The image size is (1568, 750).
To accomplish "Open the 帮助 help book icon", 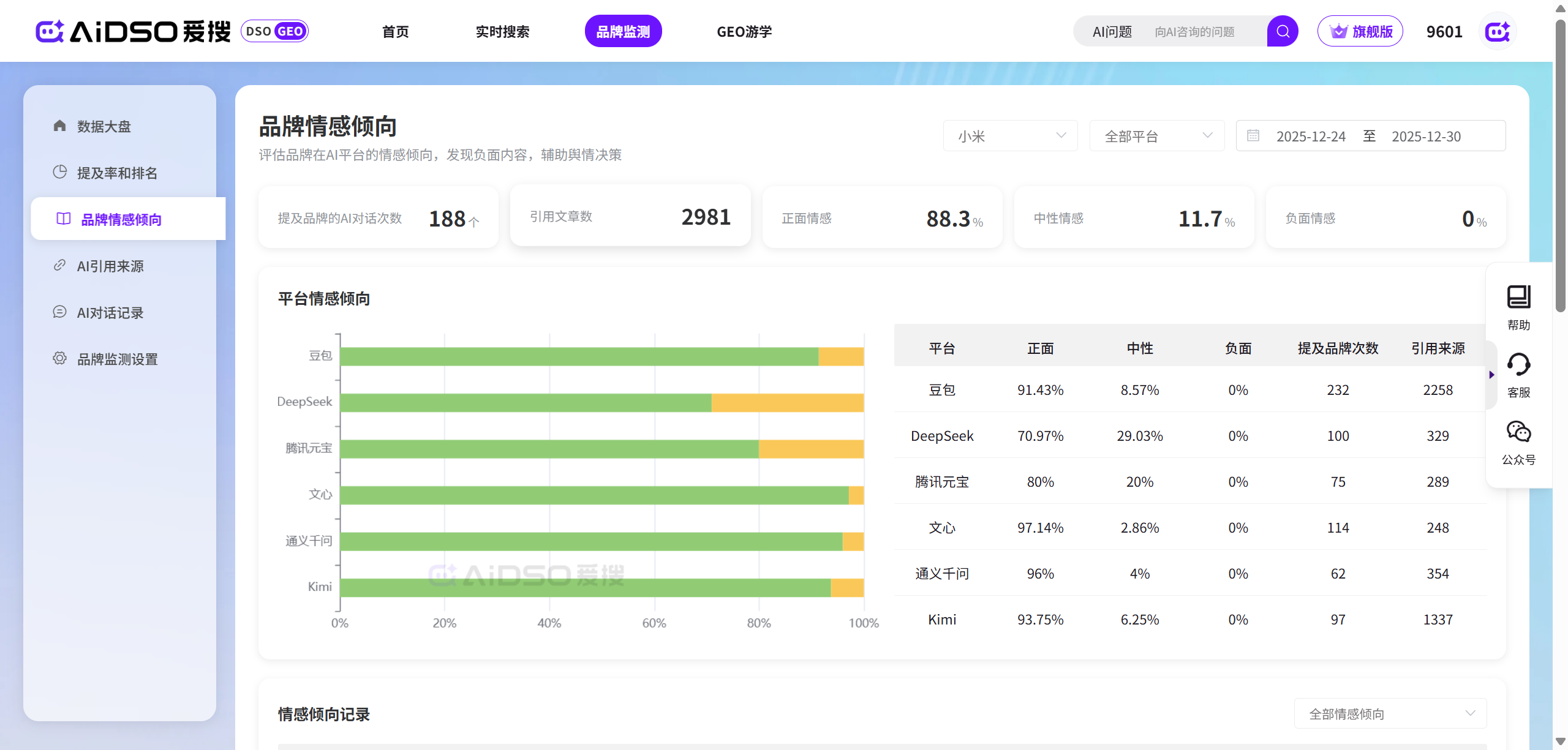I will (x=1518, y=298).
